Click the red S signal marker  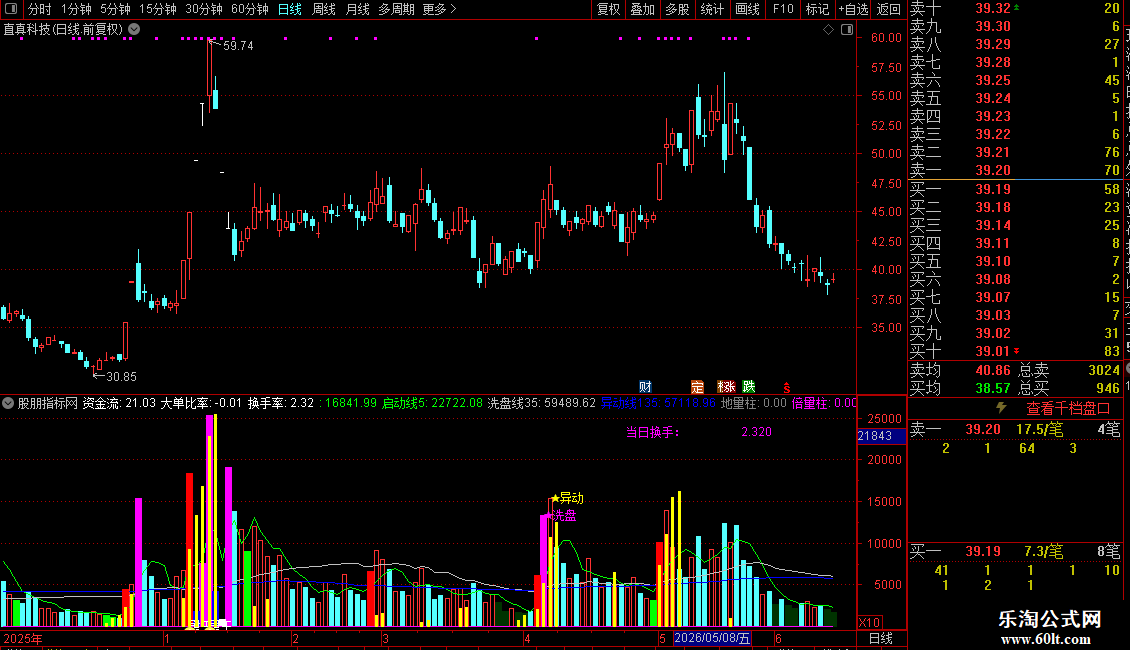[x=787, y=388]
